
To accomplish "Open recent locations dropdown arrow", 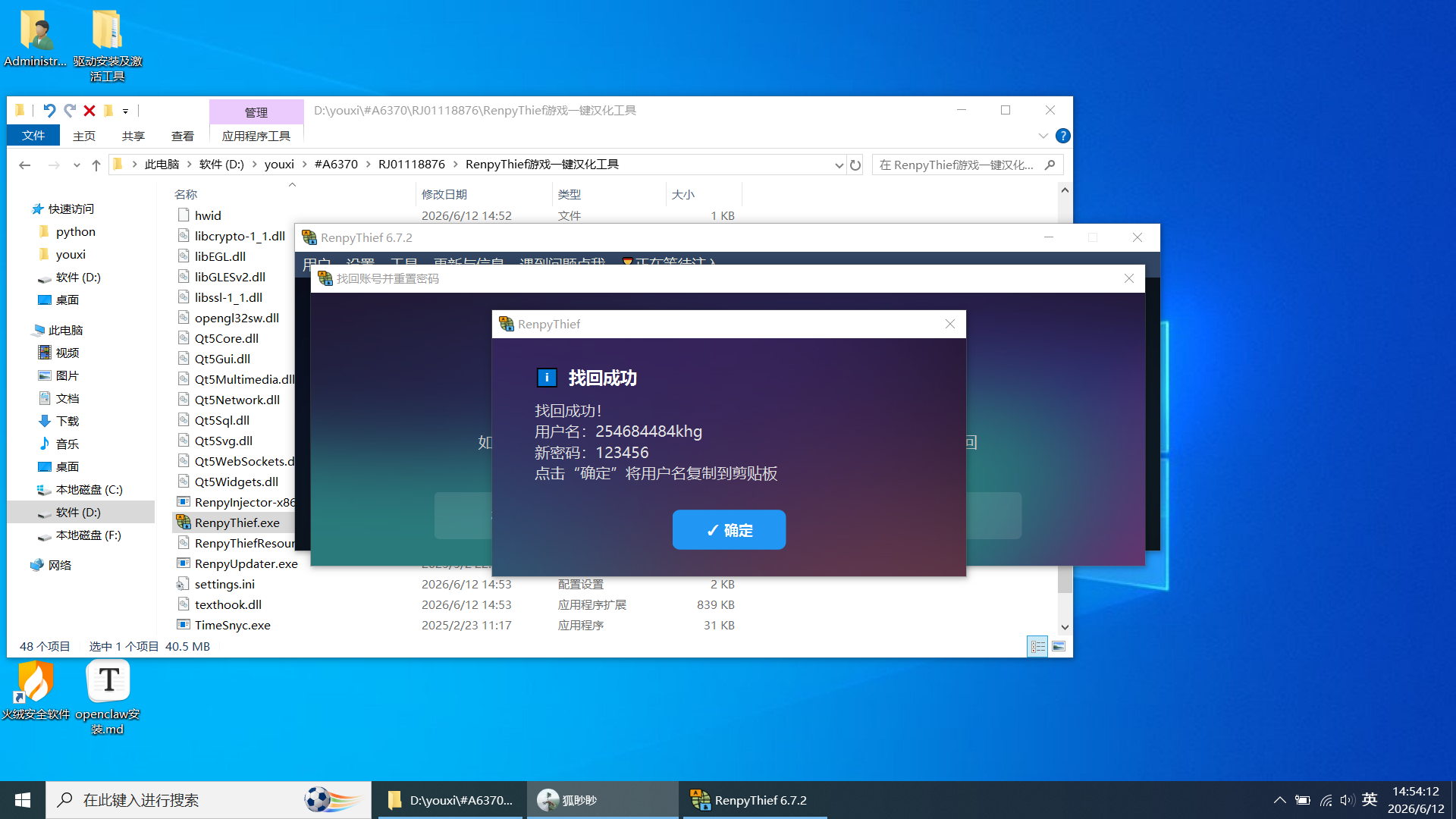I will coord(77,165).
